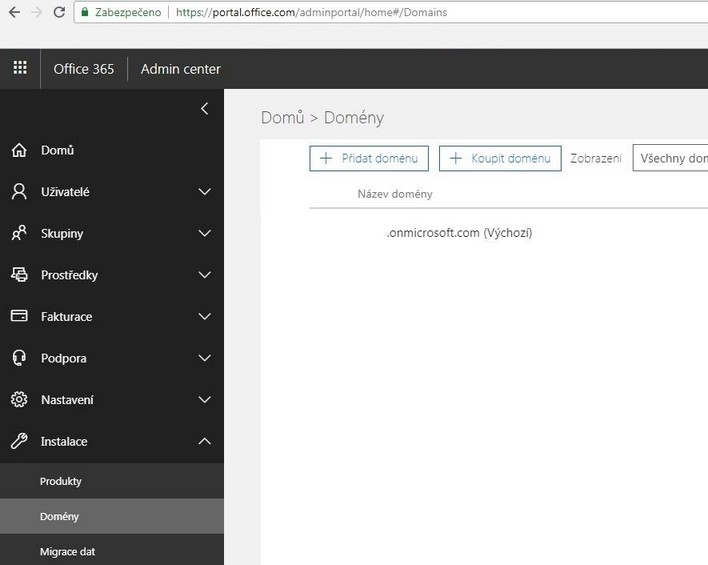Click the browser forward arrow
The height and width of the screenshot is (565, 708).
pos(37,12)
